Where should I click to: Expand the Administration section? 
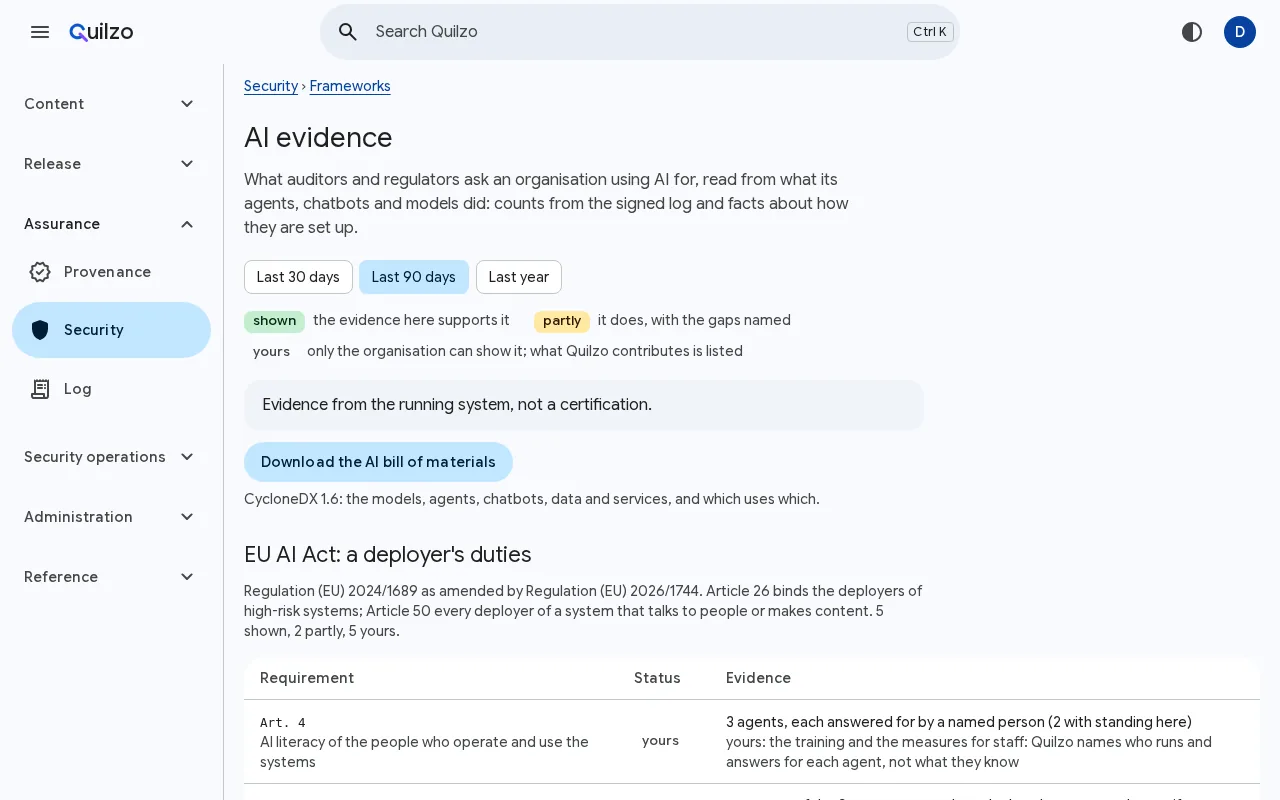111,517
